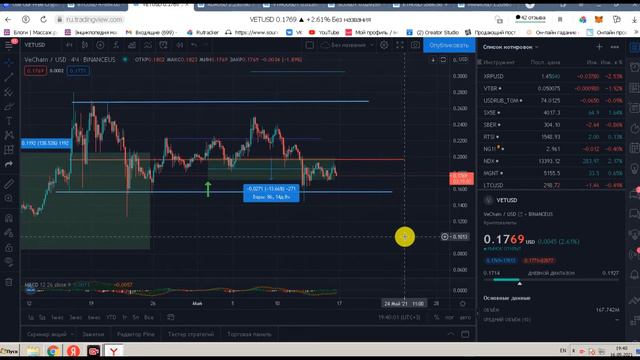
Task: Toggle the 'авто' auto scale option
Action: click(x=465, y=317)
